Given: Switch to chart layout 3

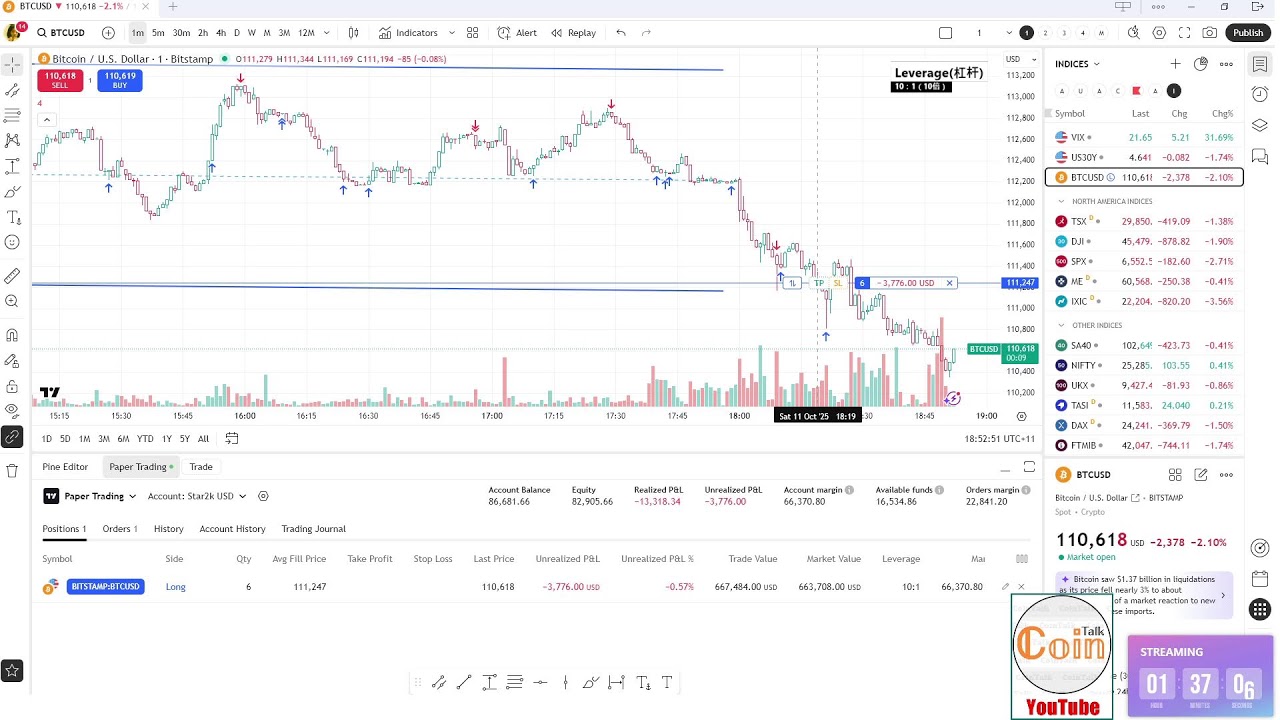Looking at the screenshot, I should [x=1064, y=33].
